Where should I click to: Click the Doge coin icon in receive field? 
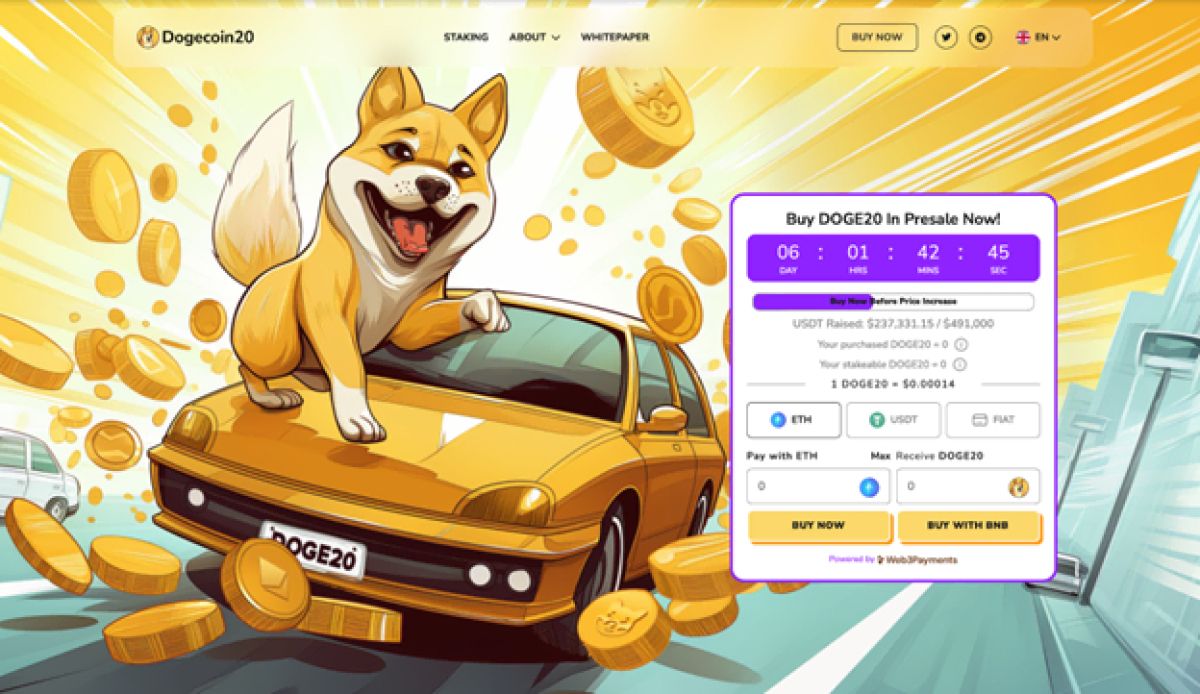tap(1018, 487)
